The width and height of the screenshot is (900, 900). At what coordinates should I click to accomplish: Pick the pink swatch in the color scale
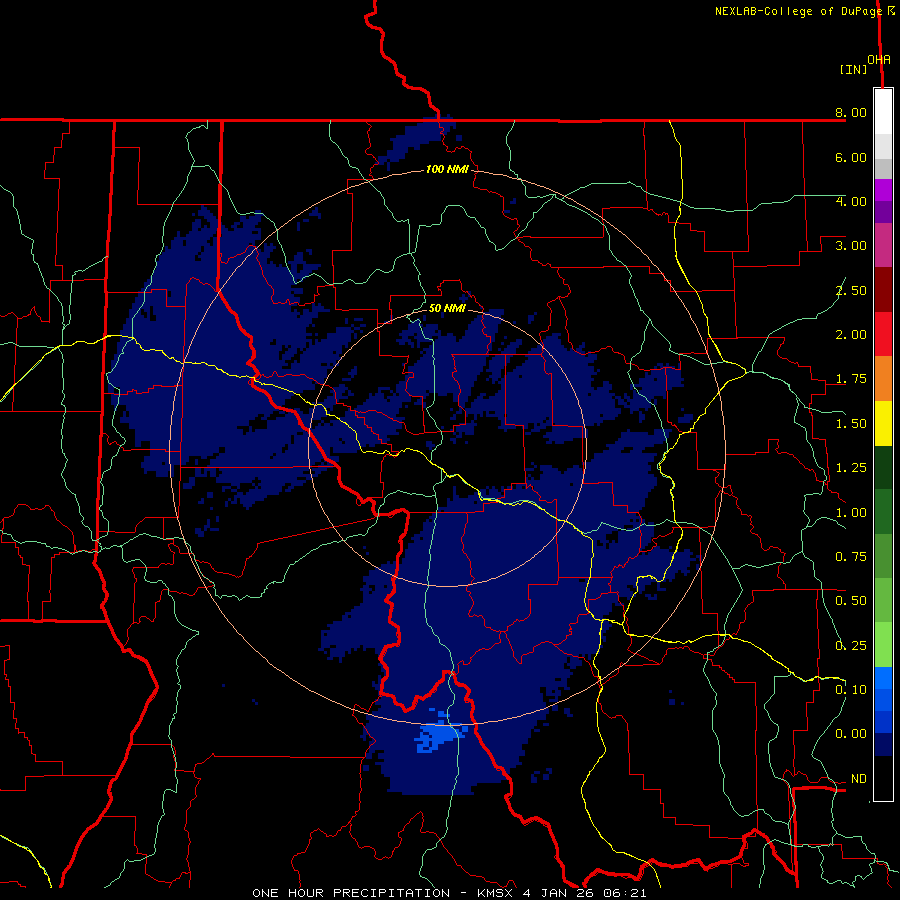click(883, 245)
